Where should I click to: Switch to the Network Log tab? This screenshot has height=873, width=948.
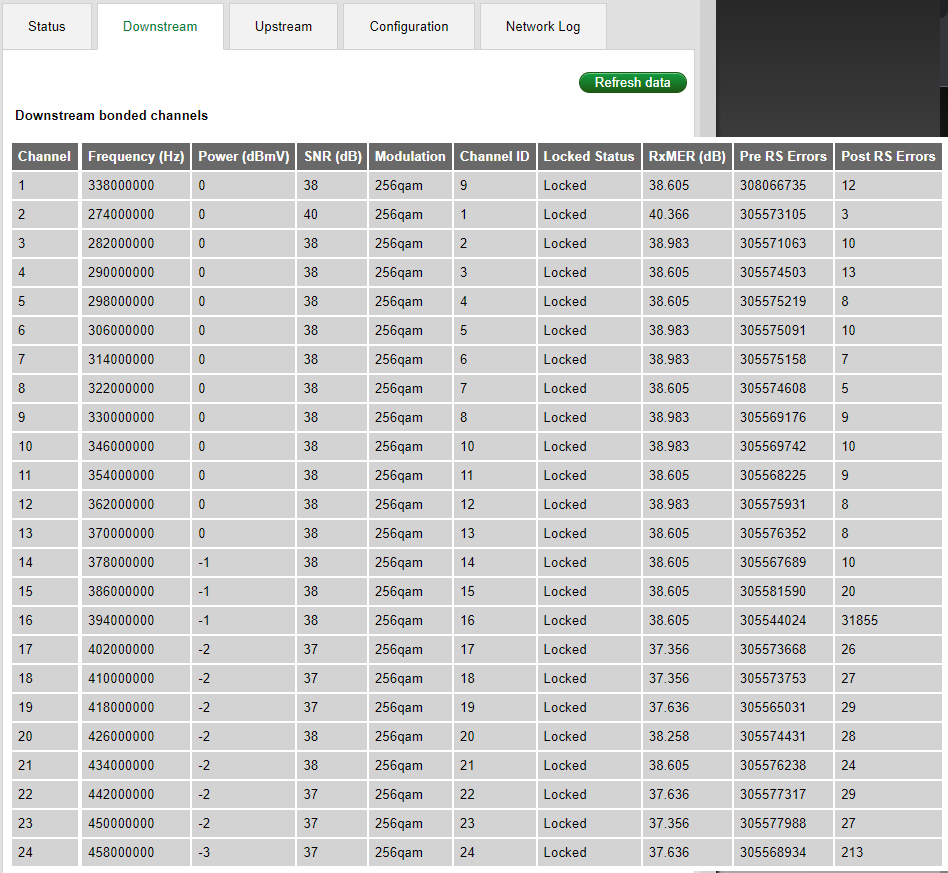point(543,27)
